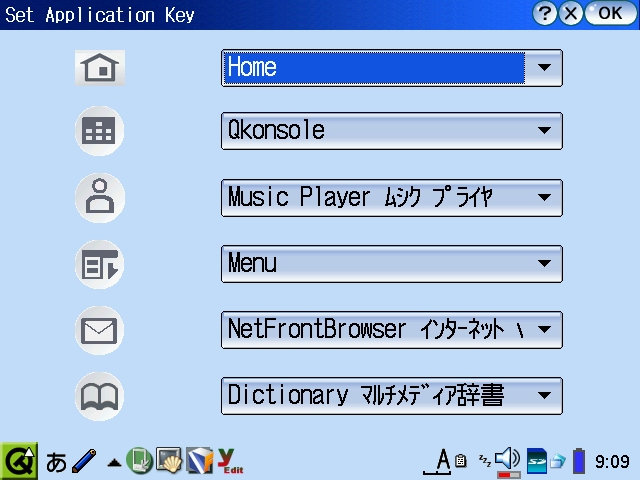
Task: Click the Home key icon
Action: (100, 68)
